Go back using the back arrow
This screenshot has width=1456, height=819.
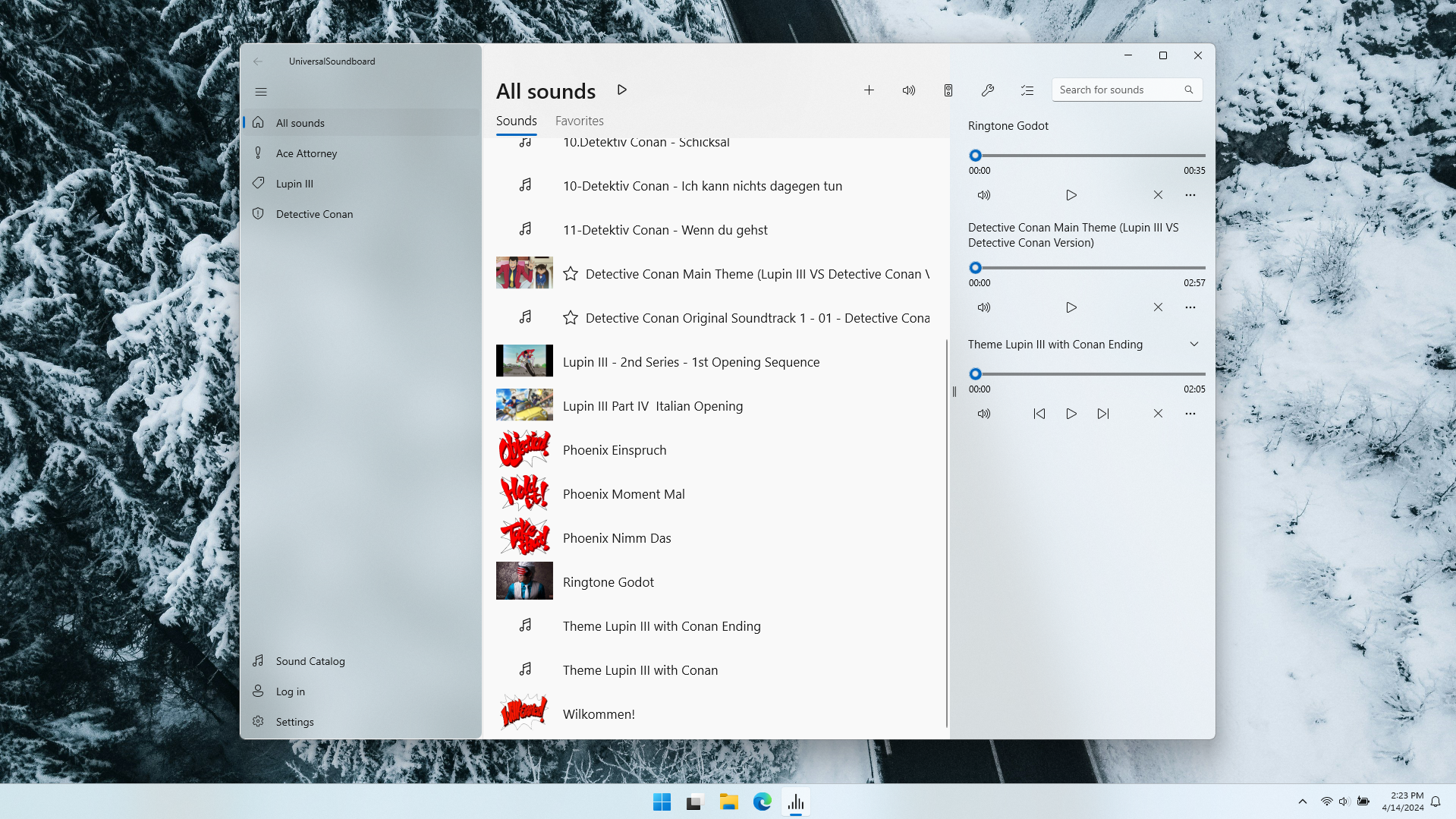tap(258, 61)
